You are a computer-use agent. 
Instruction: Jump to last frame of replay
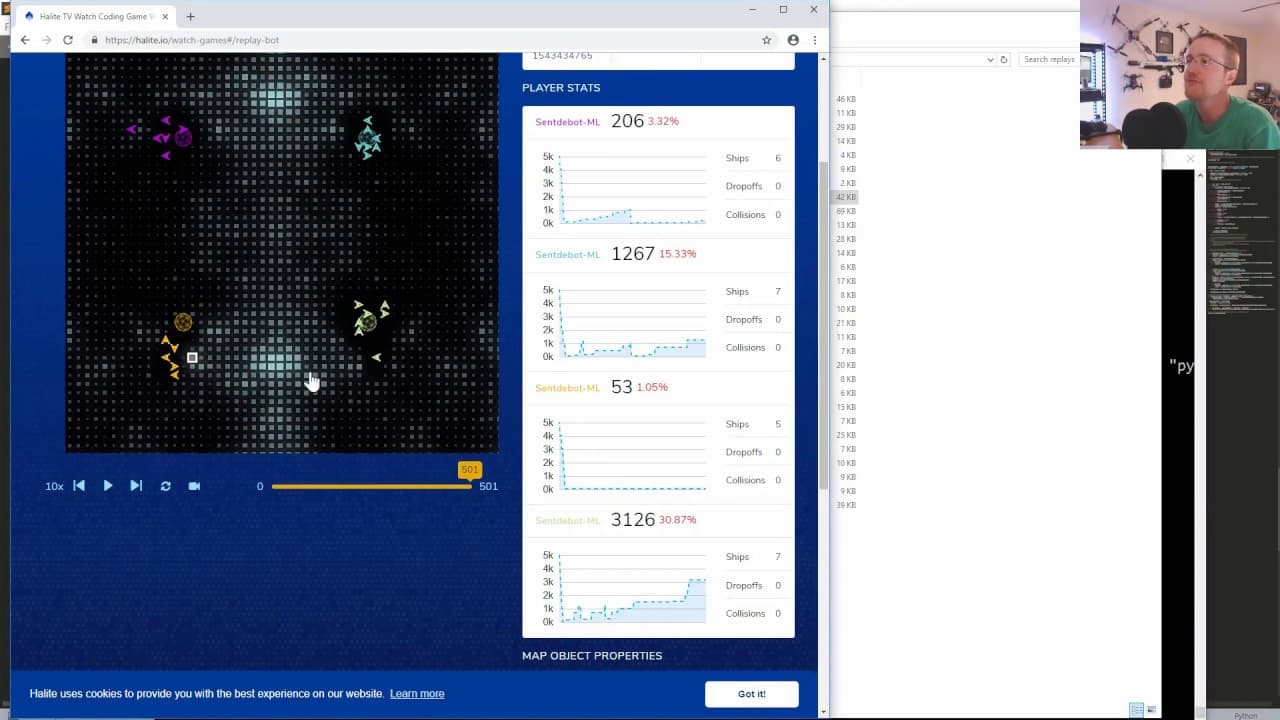point(136,486)
